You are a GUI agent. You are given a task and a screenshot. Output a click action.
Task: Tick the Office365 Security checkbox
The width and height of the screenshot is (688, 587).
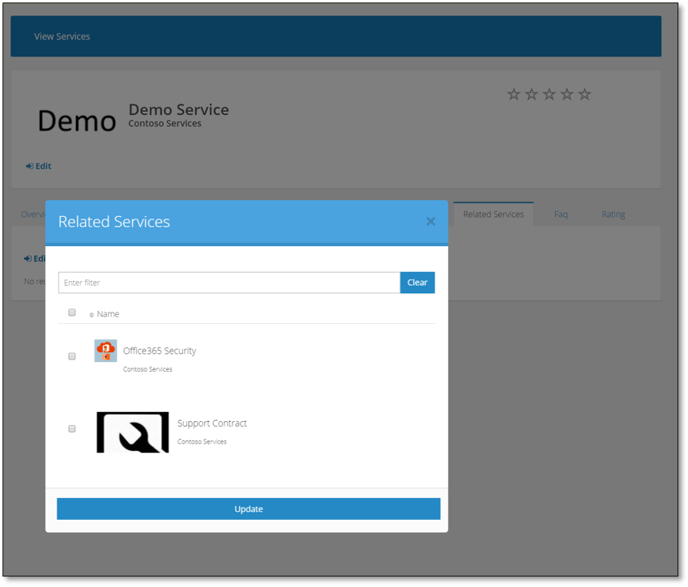pyautogui.click(x=72, y=356)
